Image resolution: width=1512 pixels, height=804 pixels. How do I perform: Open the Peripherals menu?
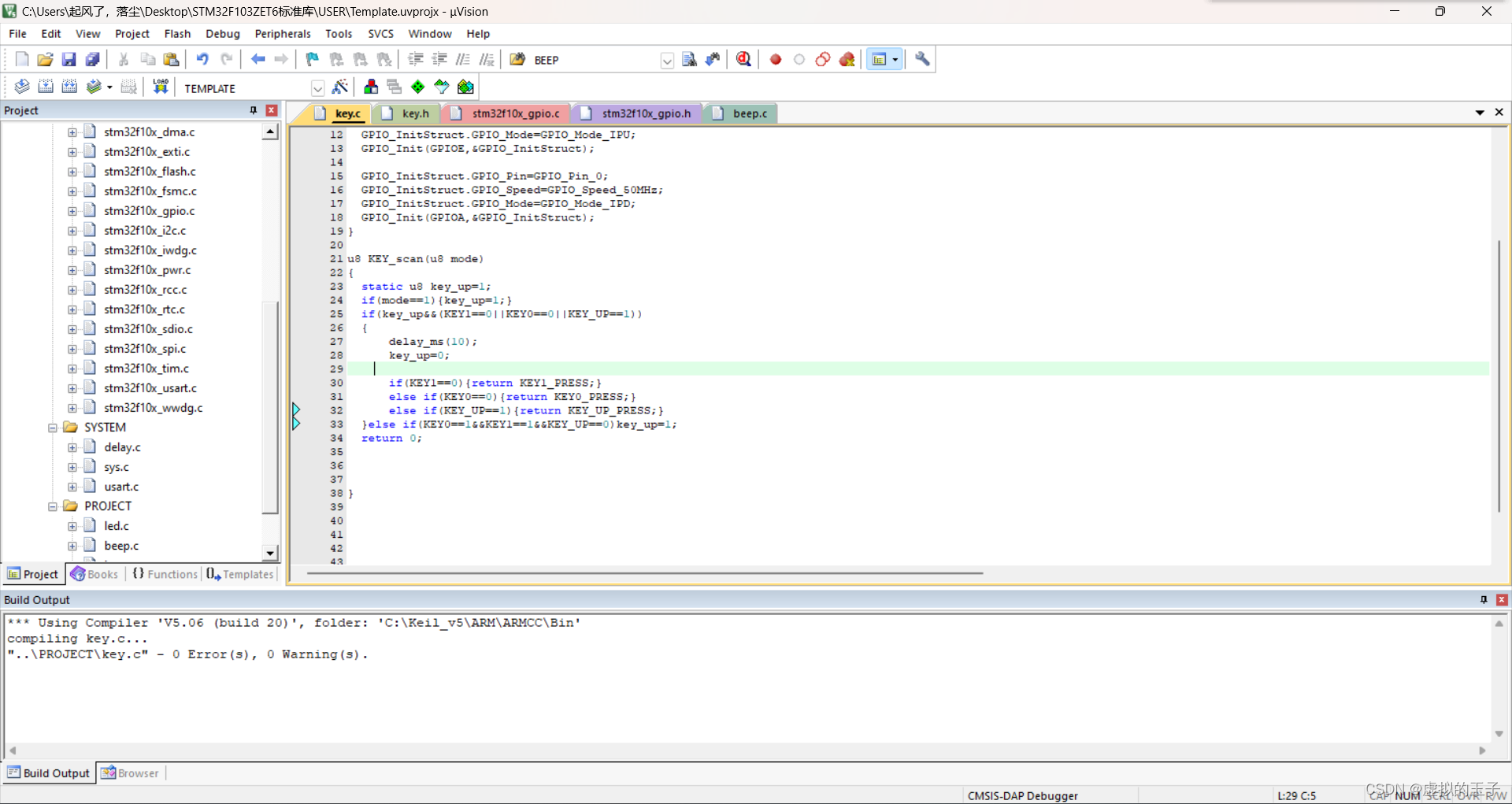coord(283,34)
